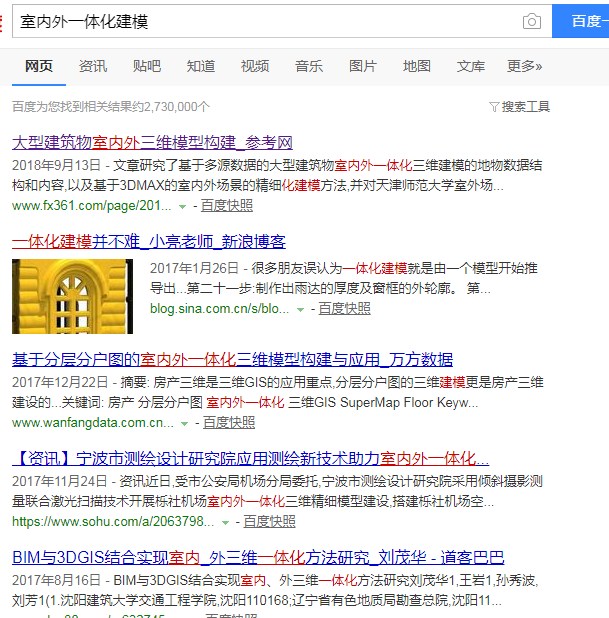Click snippet text dated 2018年9月13日
Screen dimensions: 609x618
tap(277, 175)
